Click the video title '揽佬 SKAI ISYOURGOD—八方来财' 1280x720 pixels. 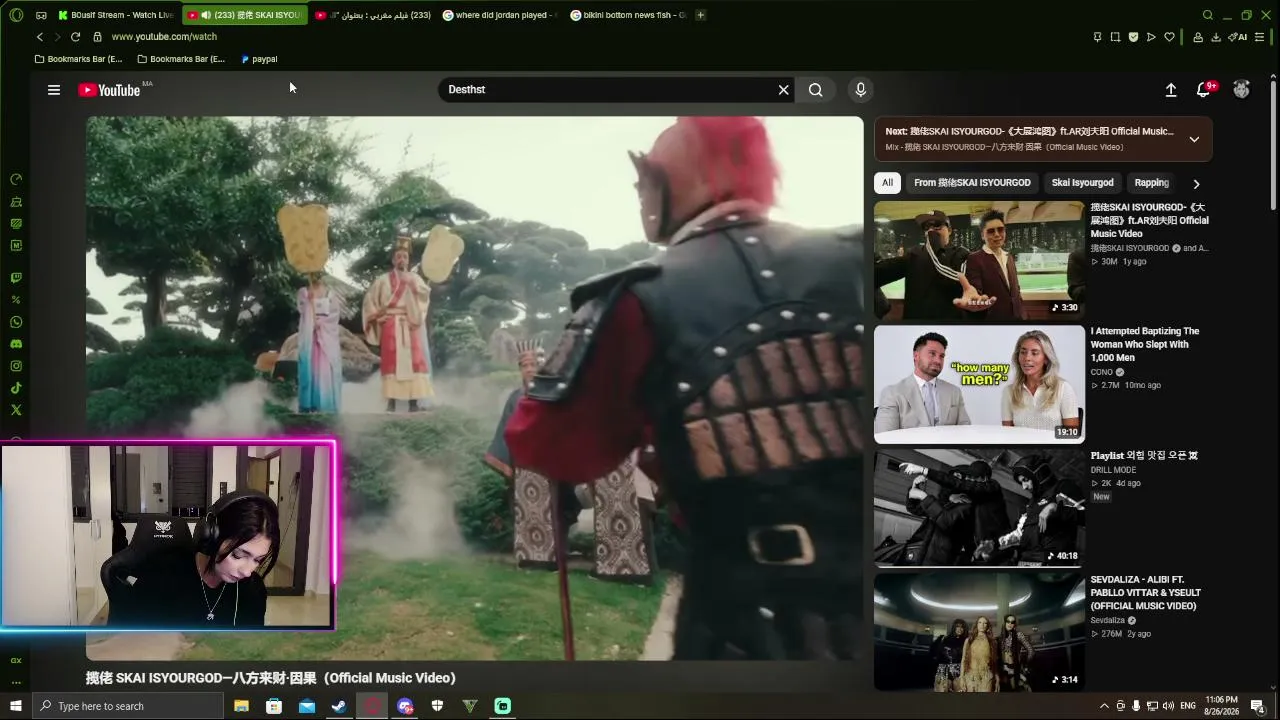point(271,678)
